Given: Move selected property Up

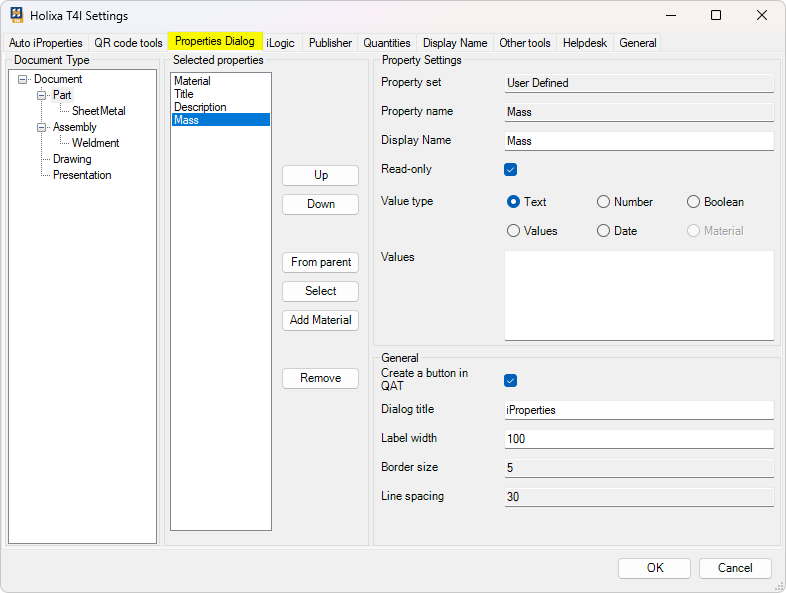Looking at the screenshot, I should pos(320,175).
